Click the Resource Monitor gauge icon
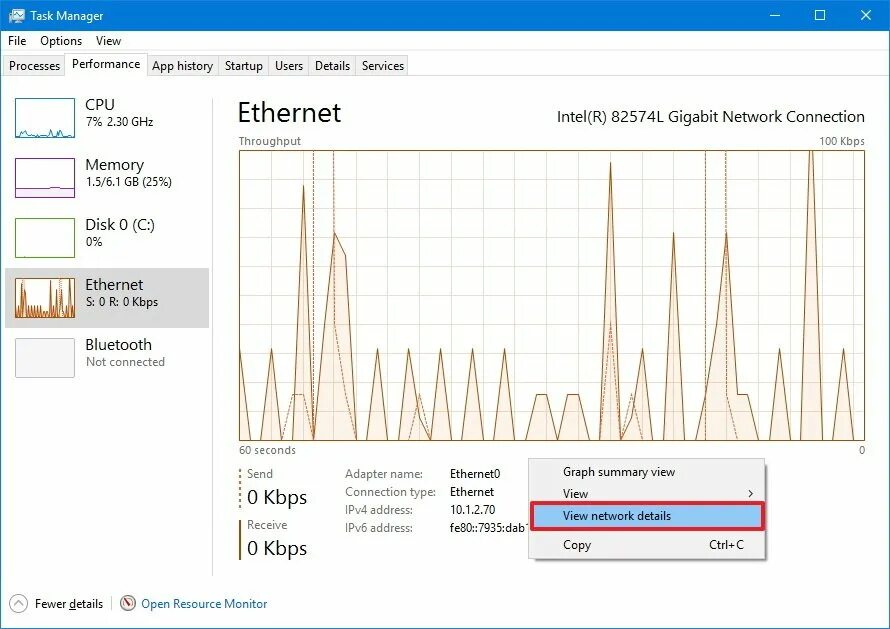890x629 pixels. click(128, 603)
